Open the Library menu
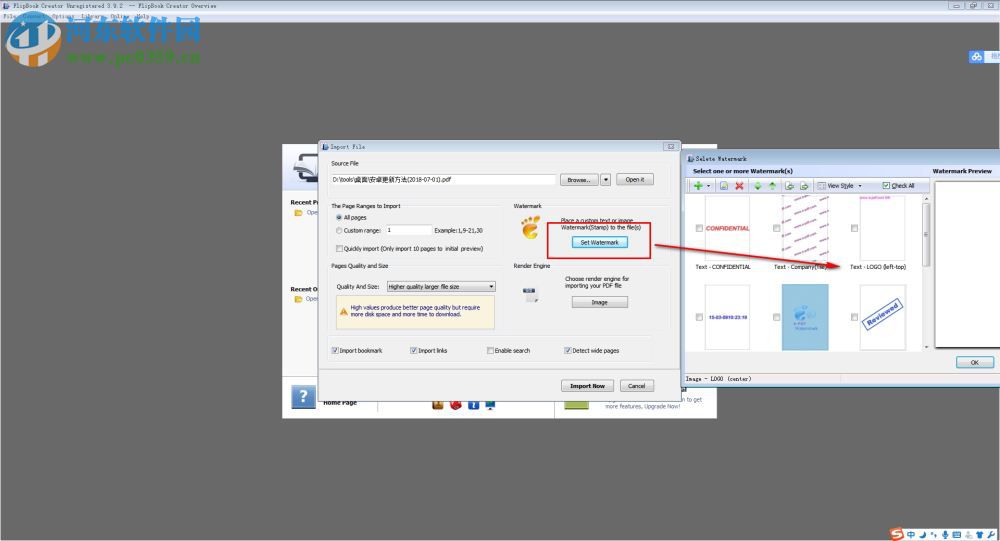This screenshot has height=541, width=1000. click(x=91, y=16)
